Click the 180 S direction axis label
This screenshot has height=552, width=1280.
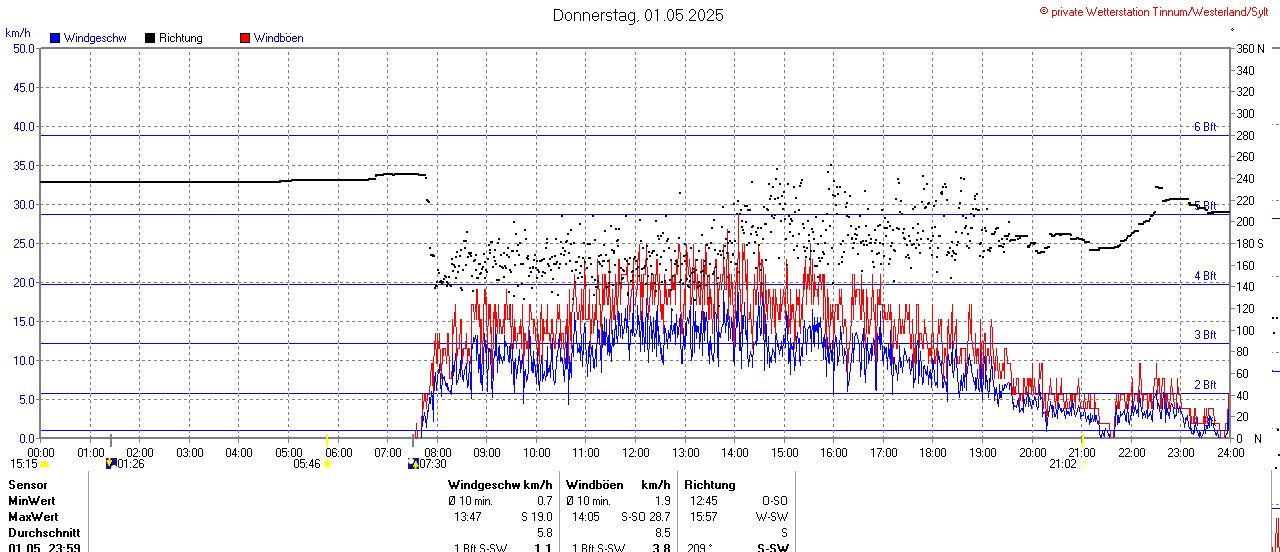pyautogui.click(x=1250, y=243)
